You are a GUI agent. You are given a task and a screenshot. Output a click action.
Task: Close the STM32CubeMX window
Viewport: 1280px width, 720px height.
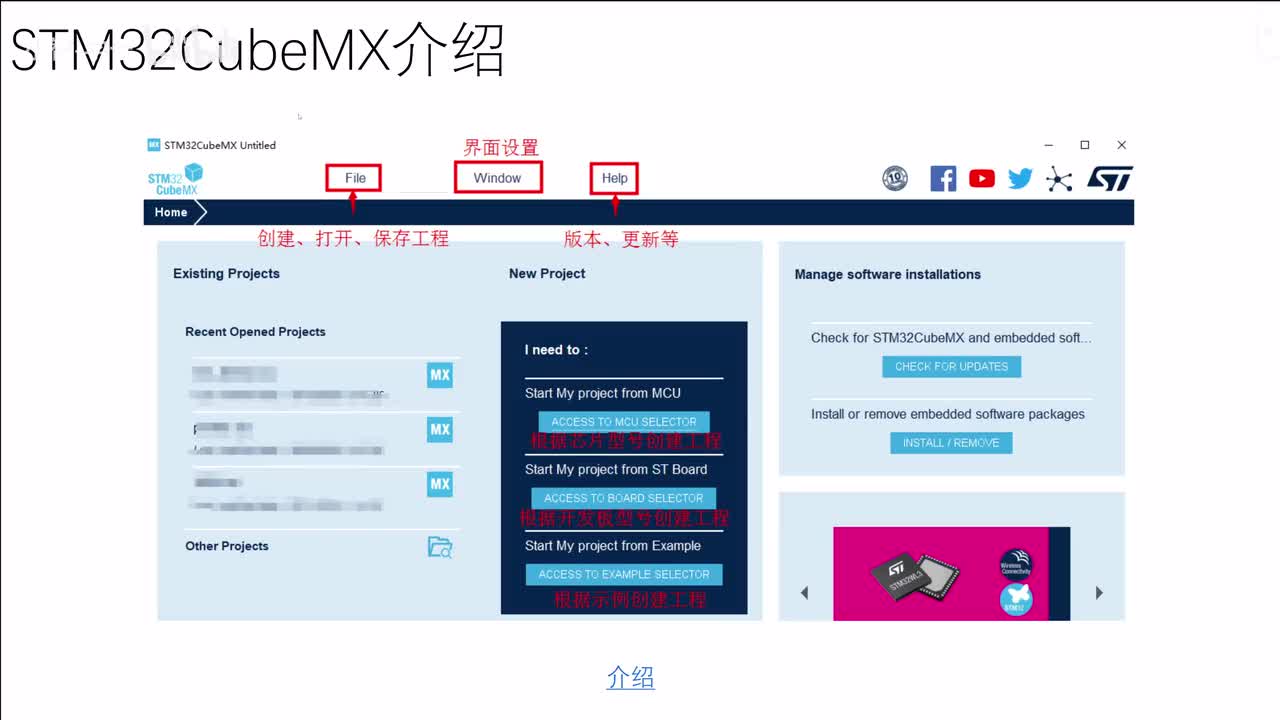coord(1121,145)
